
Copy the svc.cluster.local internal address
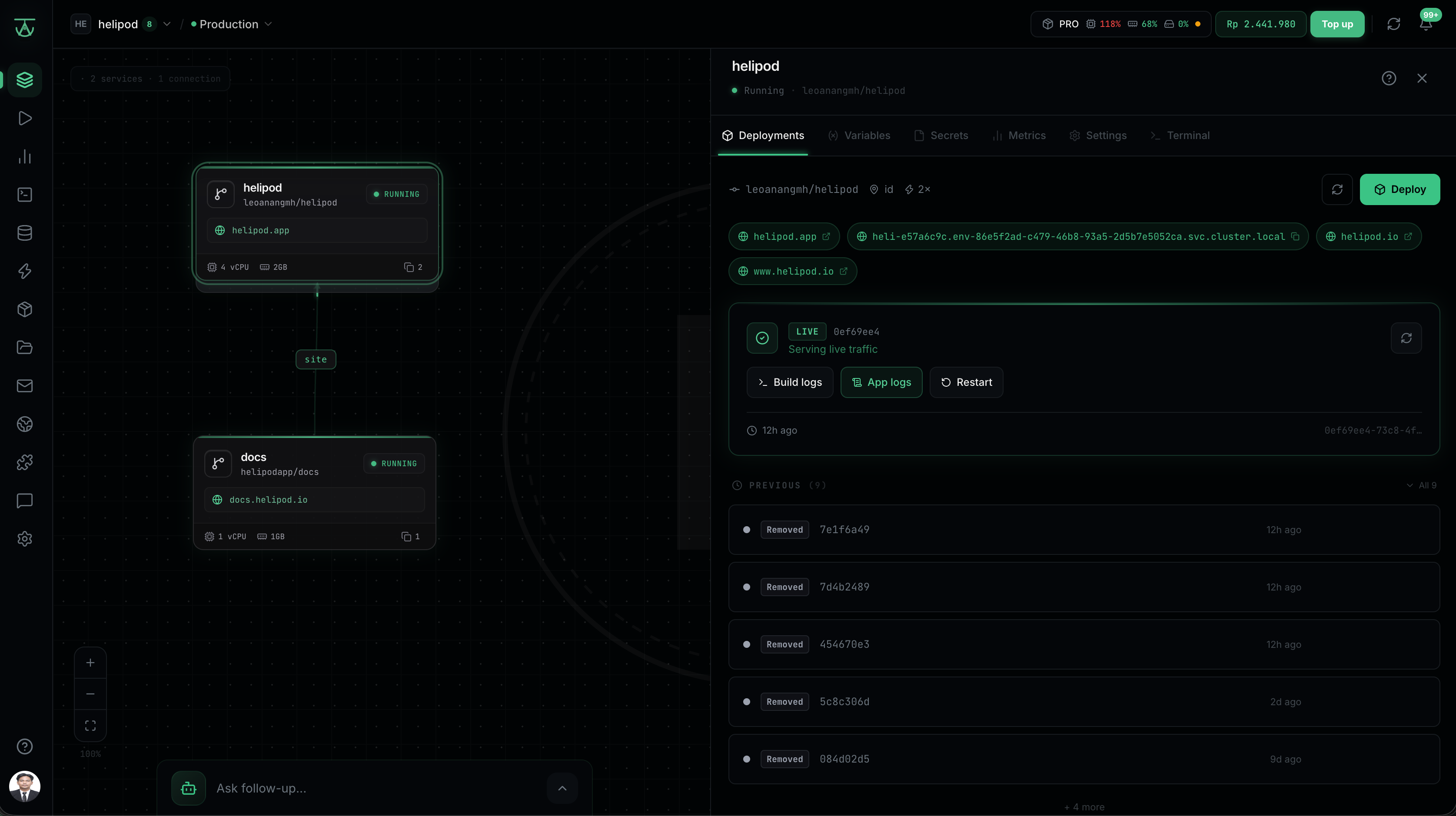point(1296,236)
